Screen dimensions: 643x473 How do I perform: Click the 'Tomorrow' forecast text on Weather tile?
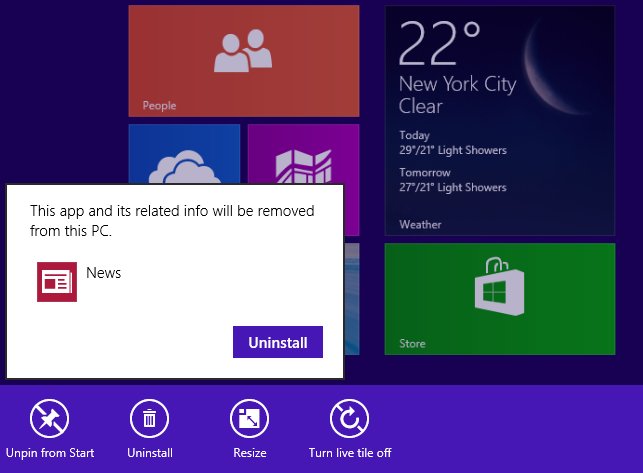425,172
